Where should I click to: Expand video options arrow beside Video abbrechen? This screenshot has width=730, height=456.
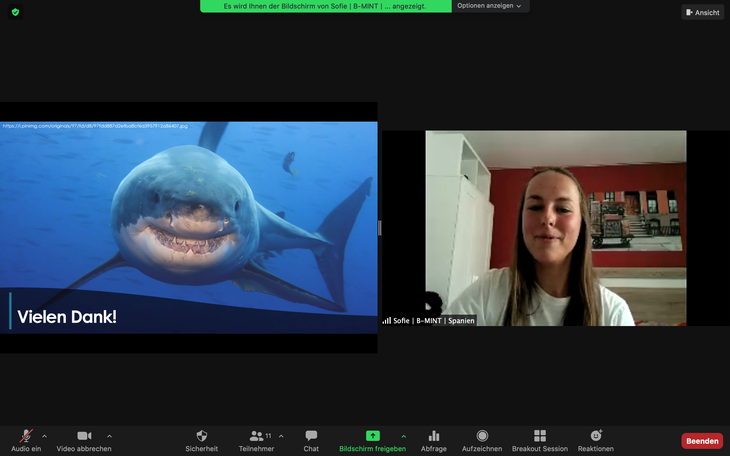tap(109, 436)
